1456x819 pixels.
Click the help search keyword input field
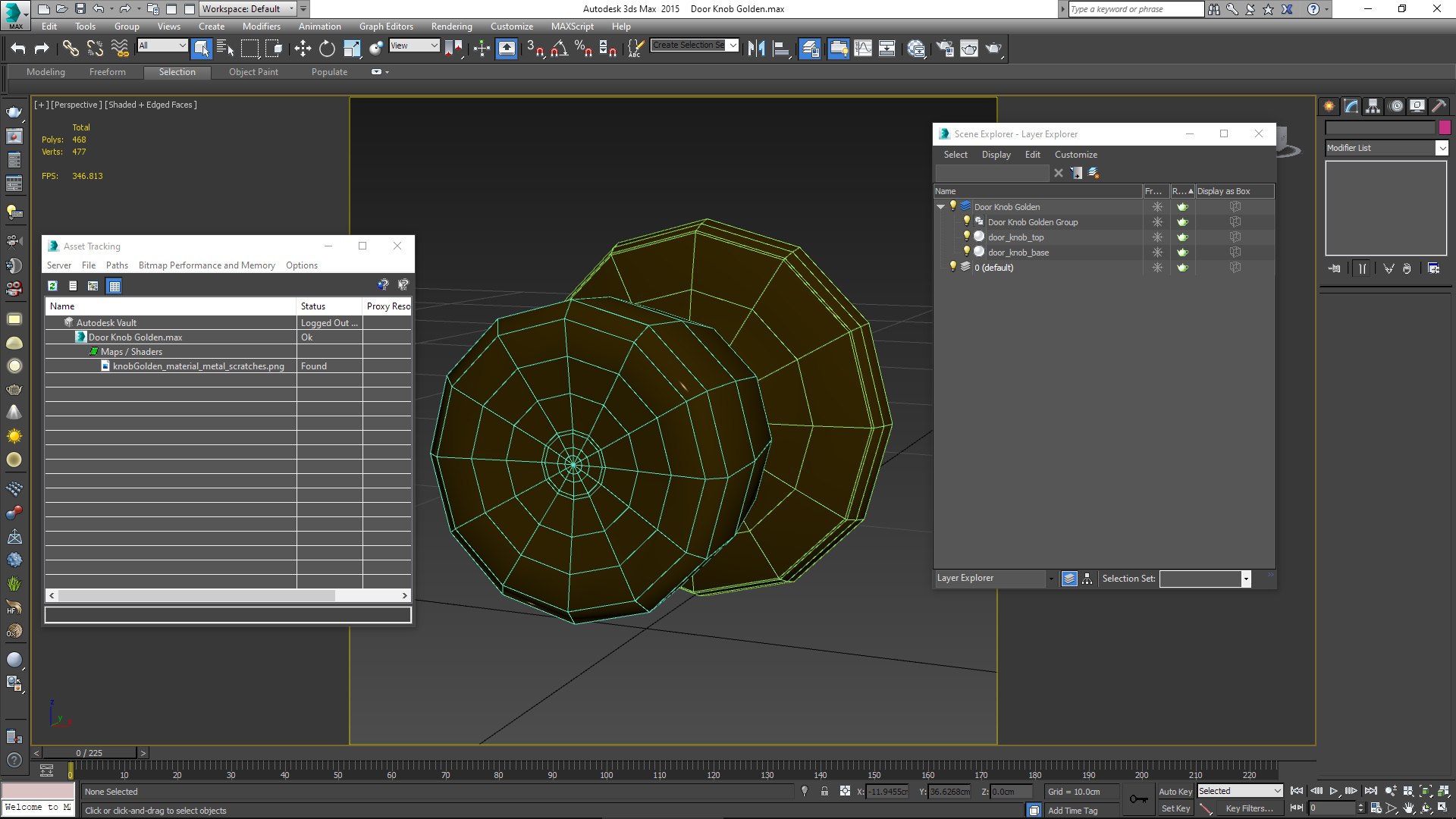(1135, 9)
